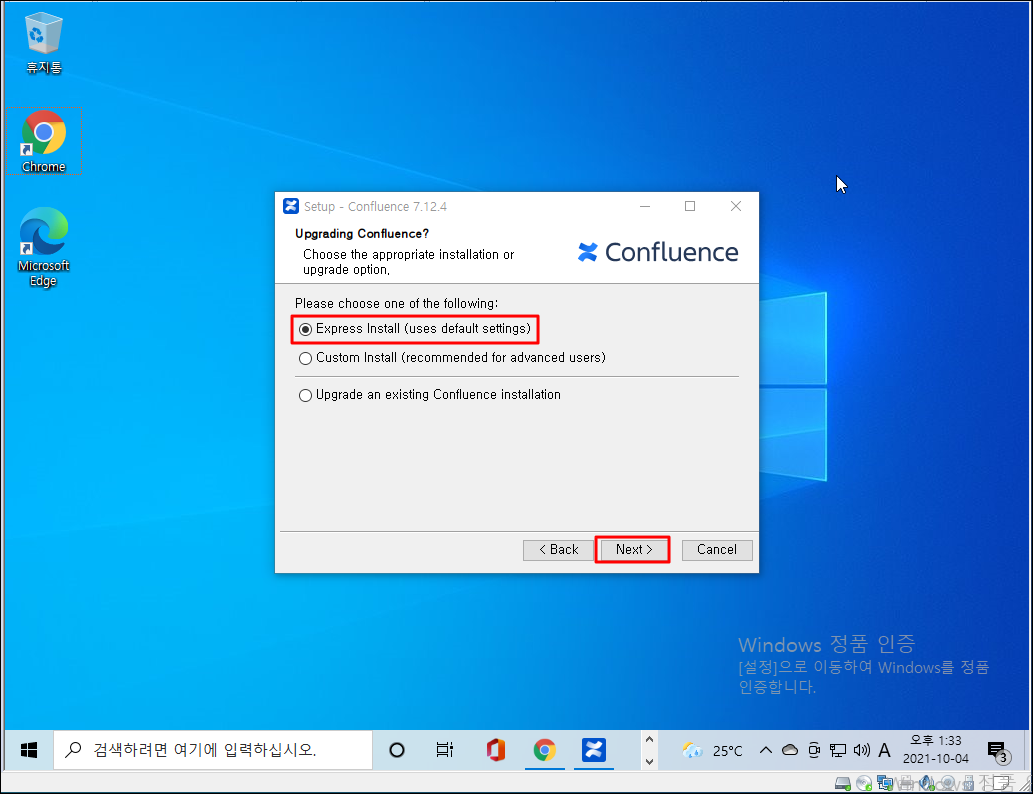Open OneDrive cloud tray icon

[x=790, y=750]
